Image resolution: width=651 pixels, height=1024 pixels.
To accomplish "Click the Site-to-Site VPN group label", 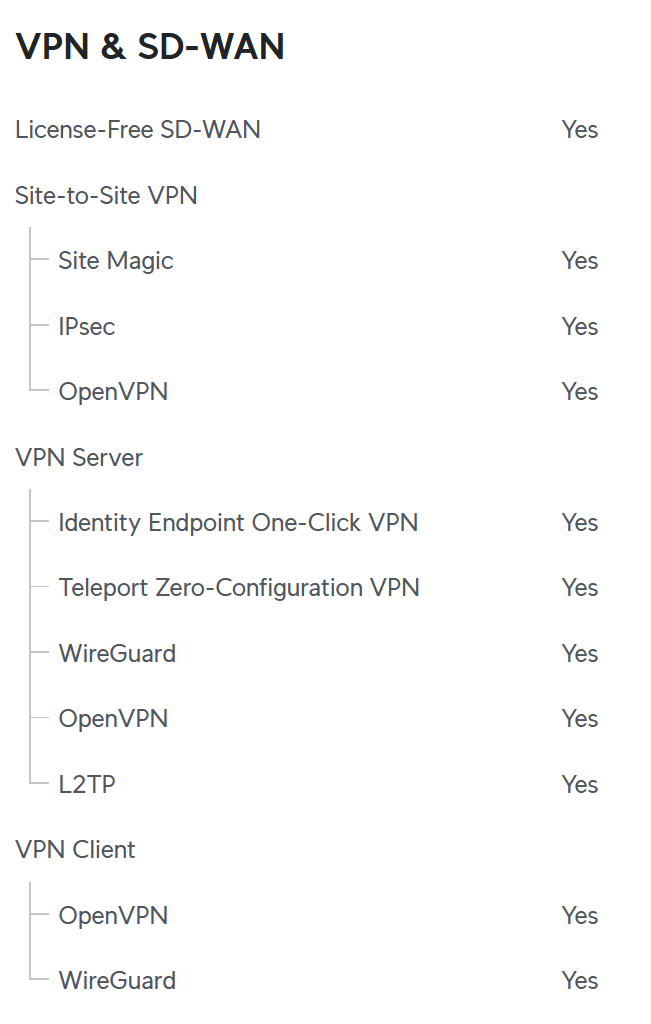I will click(x=106, y=195).
